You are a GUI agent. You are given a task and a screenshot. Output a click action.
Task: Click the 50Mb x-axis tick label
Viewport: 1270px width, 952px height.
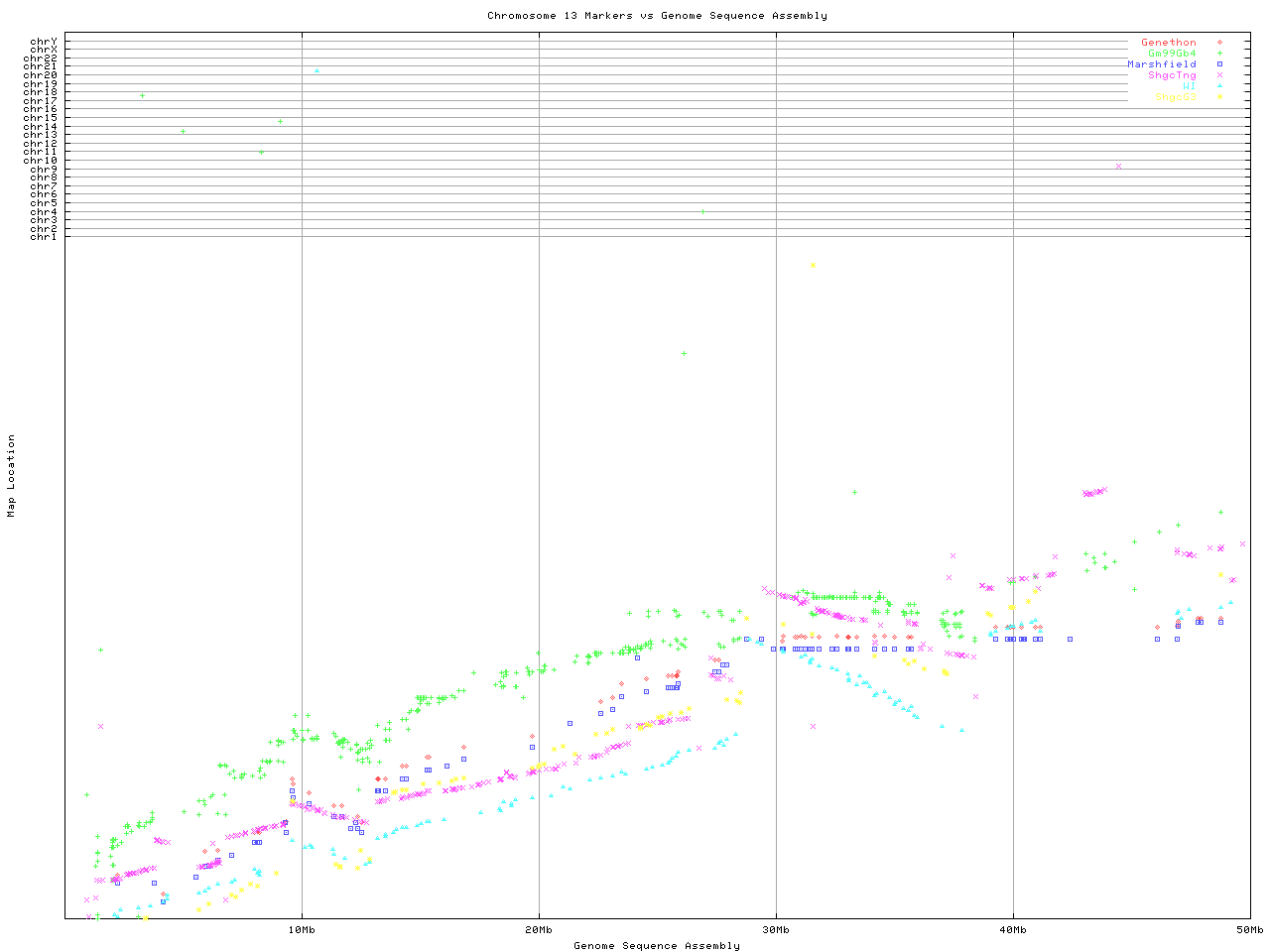pos(1249,930)
